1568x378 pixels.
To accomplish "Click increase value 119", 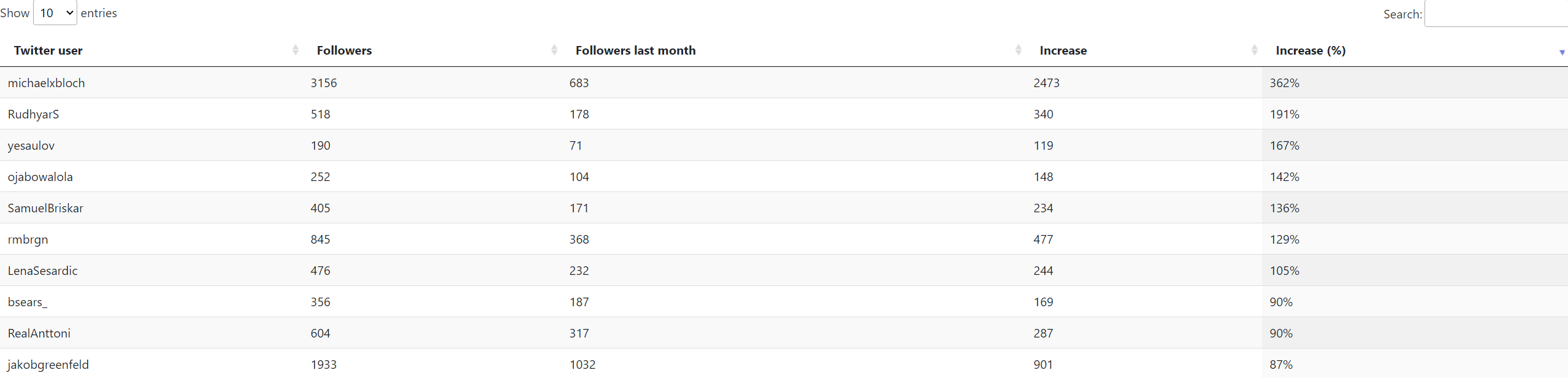I will click(x=1043, y=145).
